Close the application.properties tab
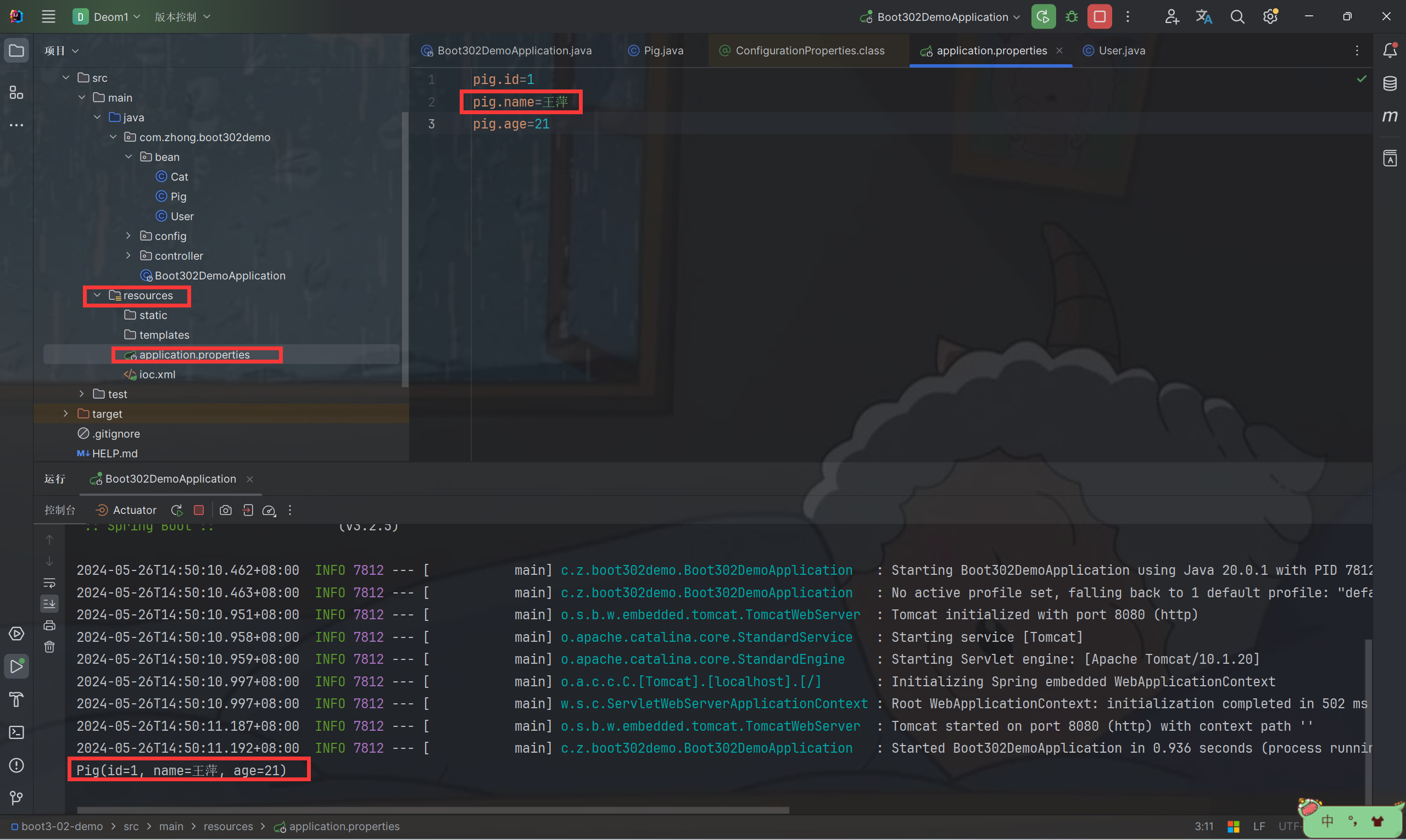This screenshot has width=1406, height=840. tap(1059, 51)
